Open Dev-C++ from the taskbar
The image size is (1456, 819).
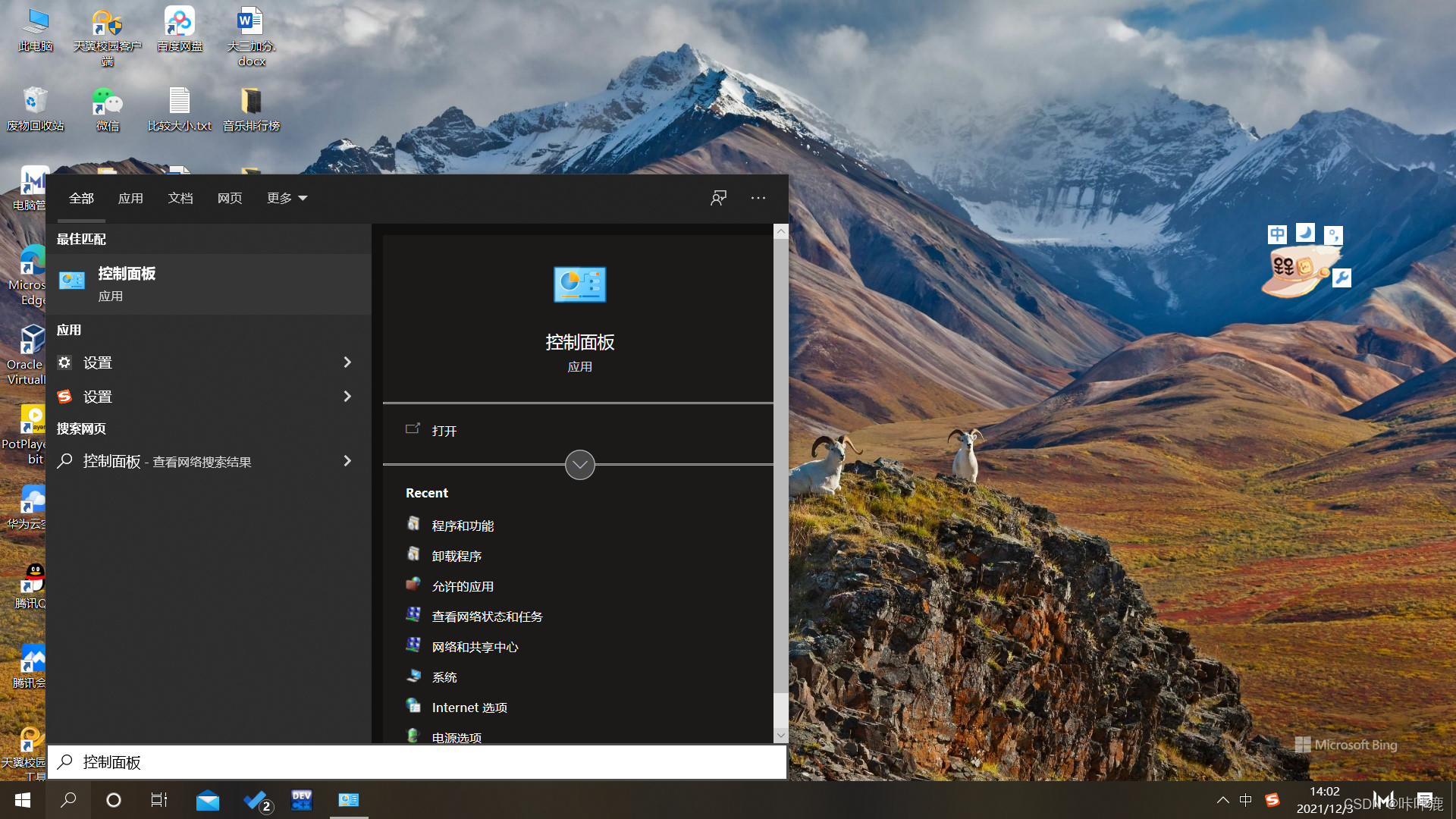[x=302, y=800]
